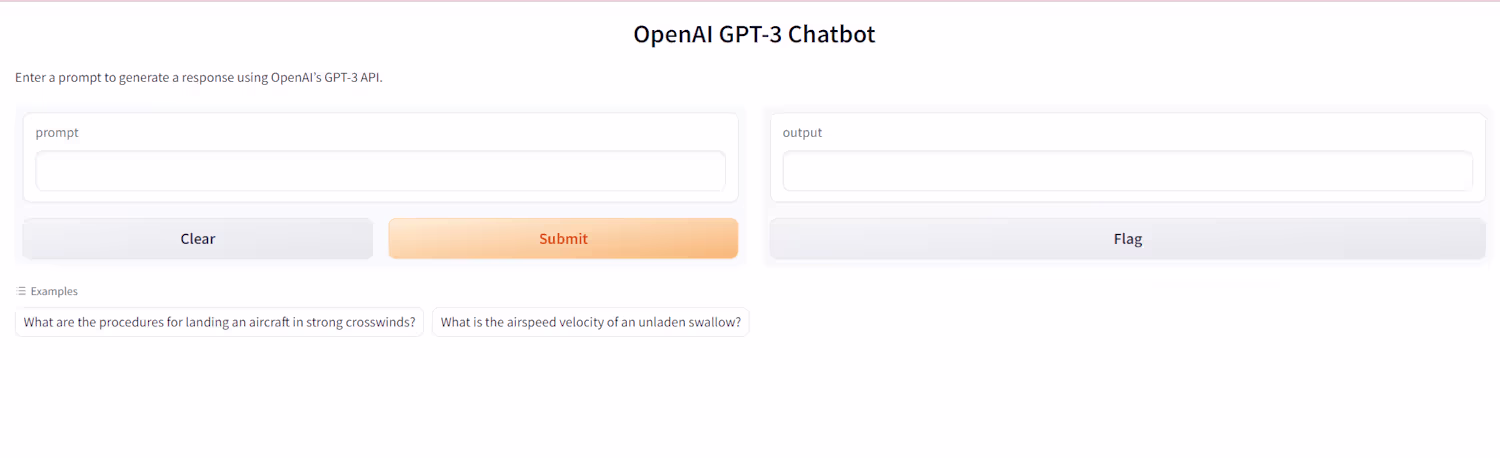Select the aircraft crosswinds landing example

(x=219, y=322)
